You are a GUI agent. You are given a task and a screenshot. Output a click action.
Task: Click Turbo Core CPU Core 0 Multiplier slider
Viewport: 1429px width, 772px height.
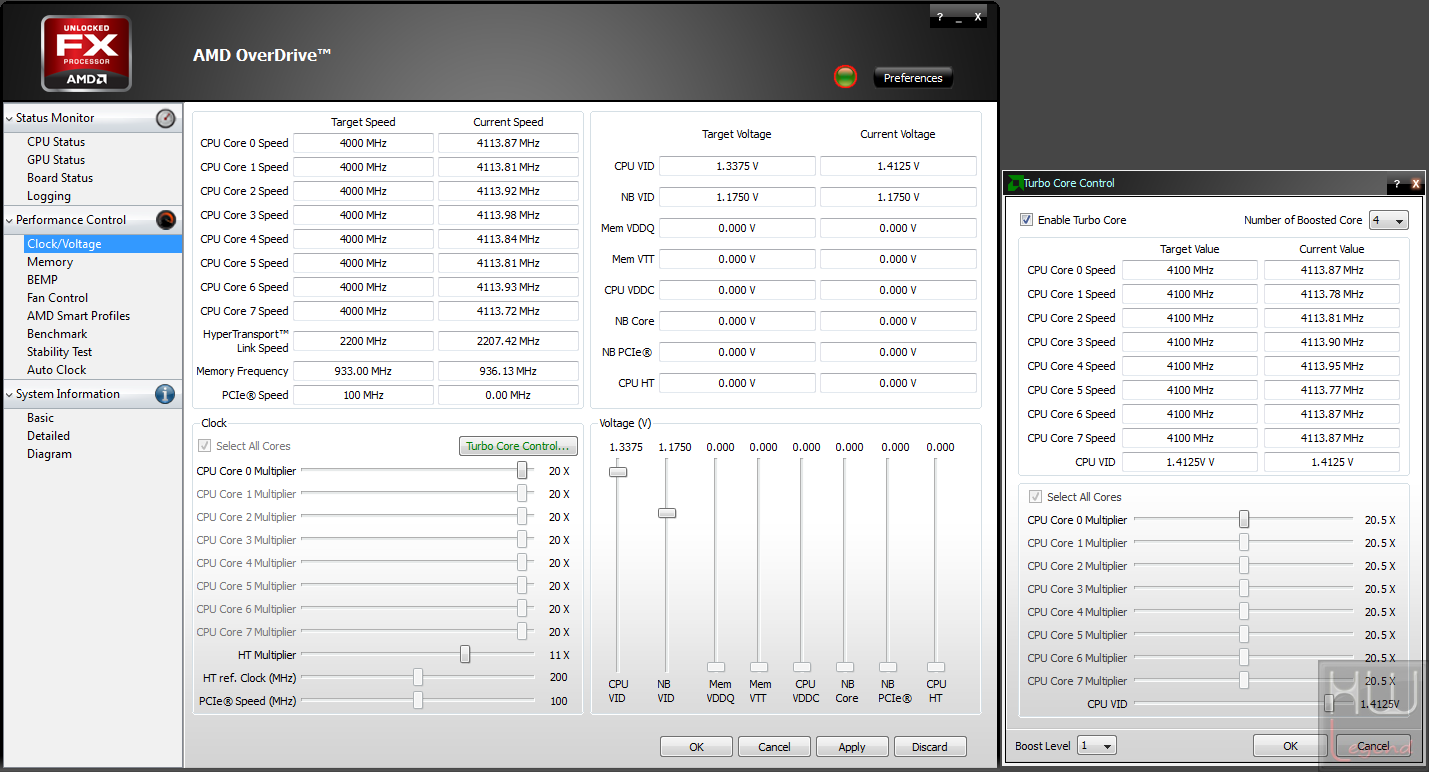[x=1244, y=520]
